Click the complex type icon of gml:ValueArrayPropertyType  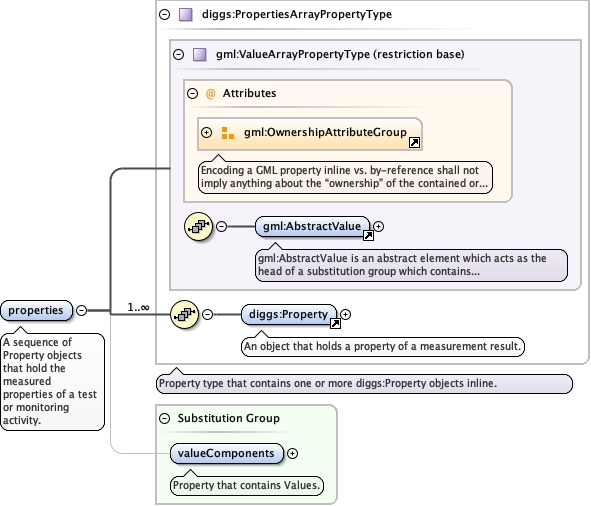(x=199, y=55)
